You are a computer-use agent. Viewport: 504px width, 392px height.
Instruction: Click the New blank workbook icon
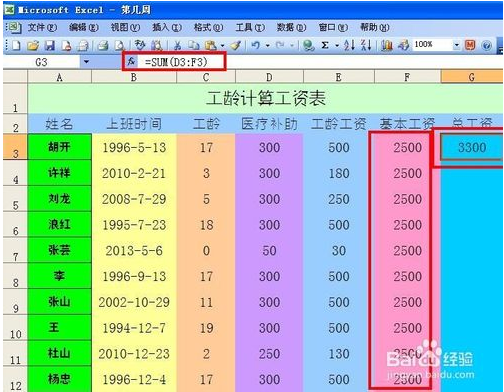pyautogui.click(x=16, y=45)
